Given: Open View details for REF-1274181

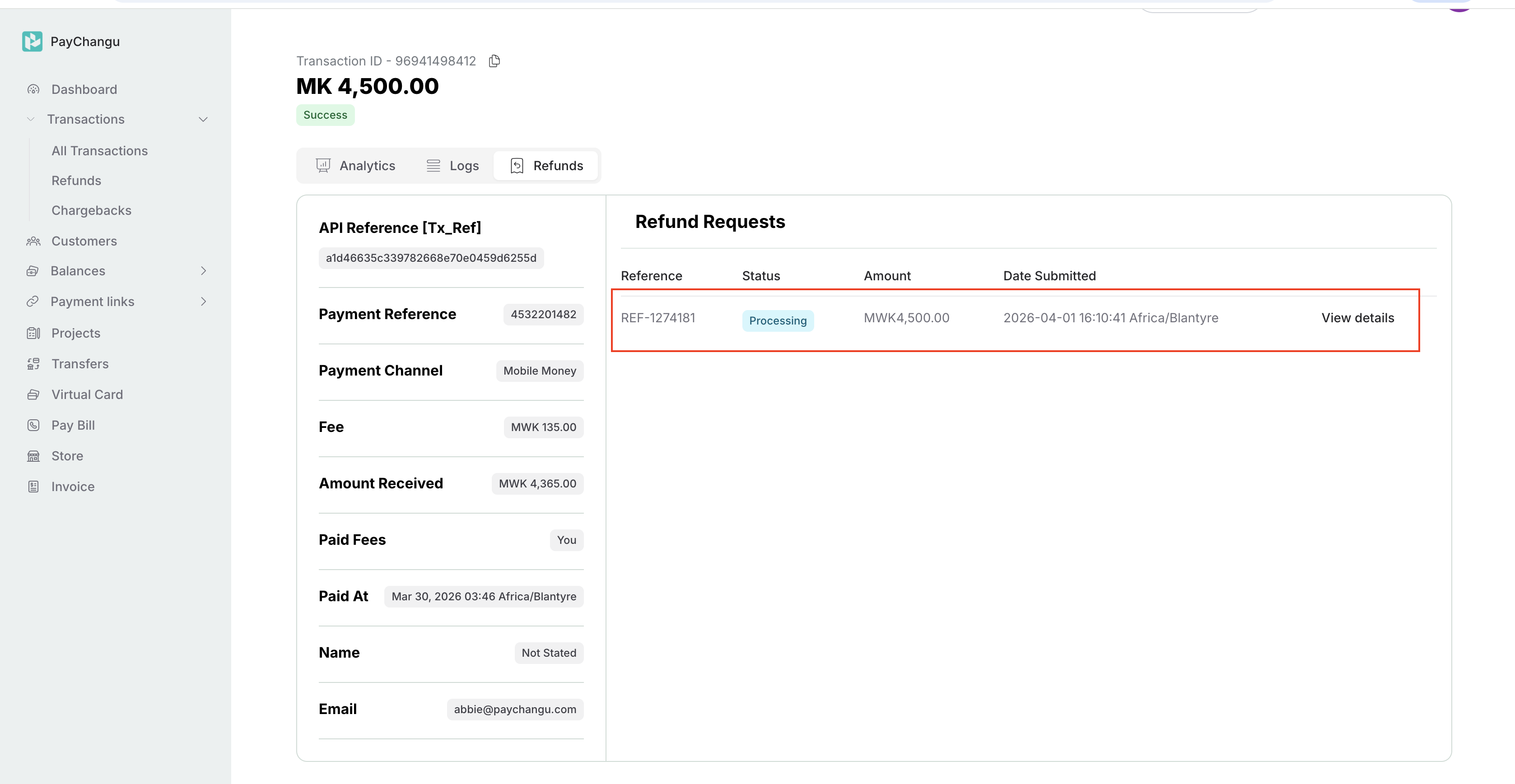Looking at the screenshot, I should point(1357,318).
